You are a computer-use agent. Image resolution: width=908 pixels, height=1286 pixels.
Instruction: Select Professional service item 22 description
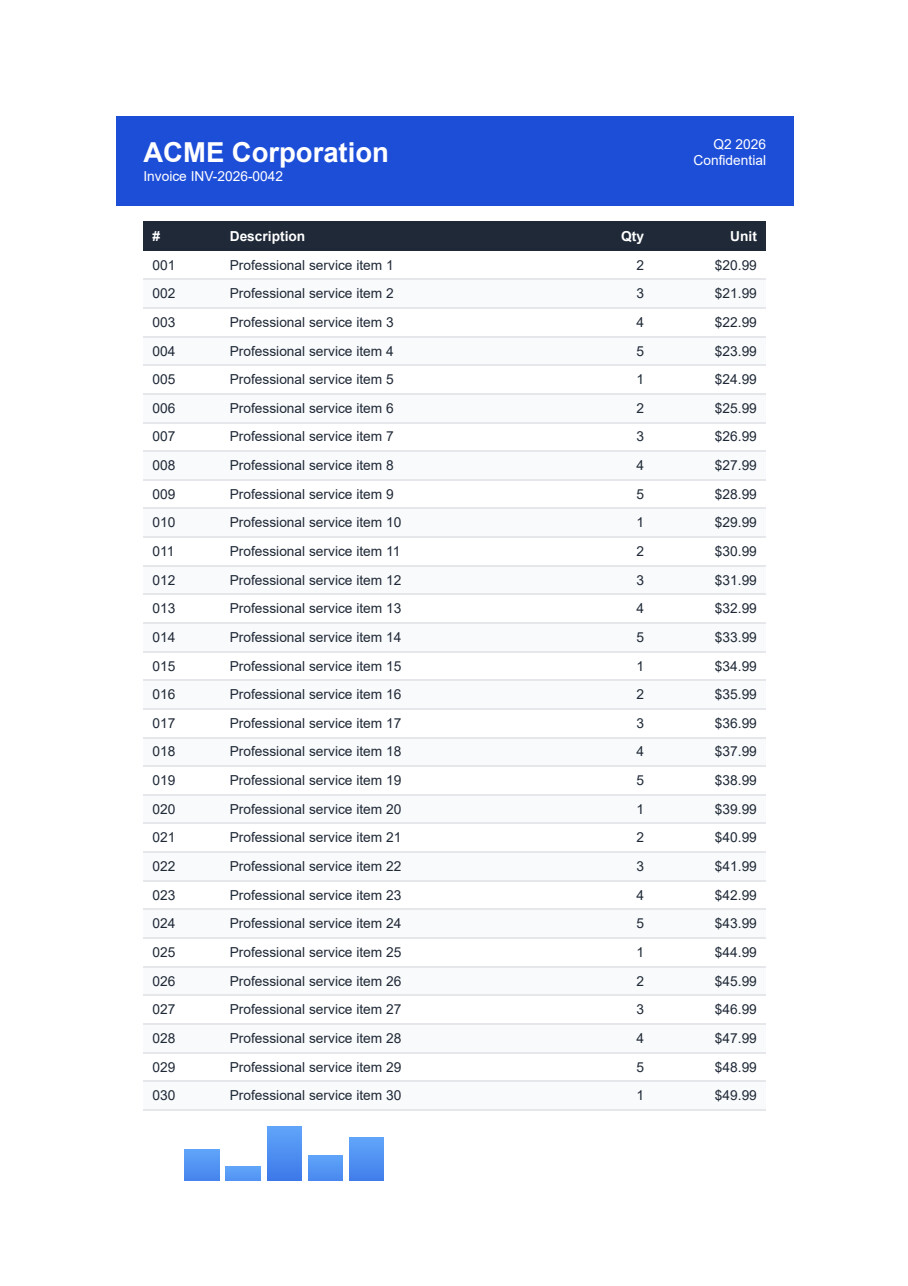(x=315, y=867)
